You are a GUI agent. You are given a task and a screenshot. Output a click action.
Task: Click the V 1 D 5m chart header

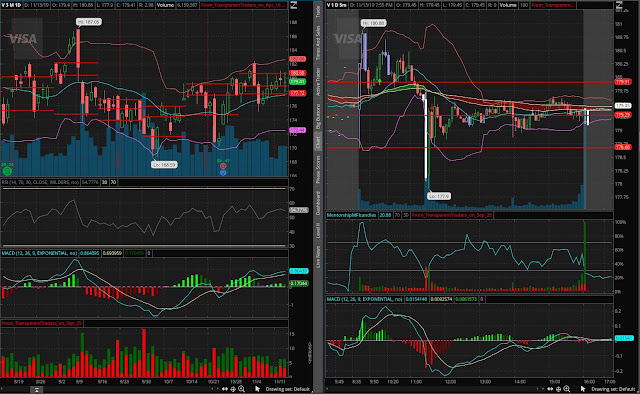(337, 5)
